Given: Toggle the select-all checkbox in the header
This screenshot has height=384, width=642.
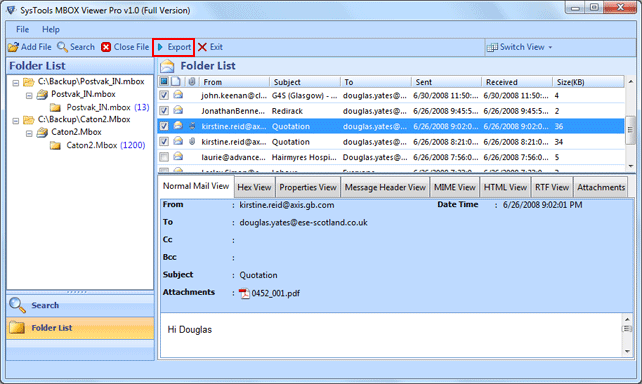Looking at the screenshot, I should coord(164,81).
